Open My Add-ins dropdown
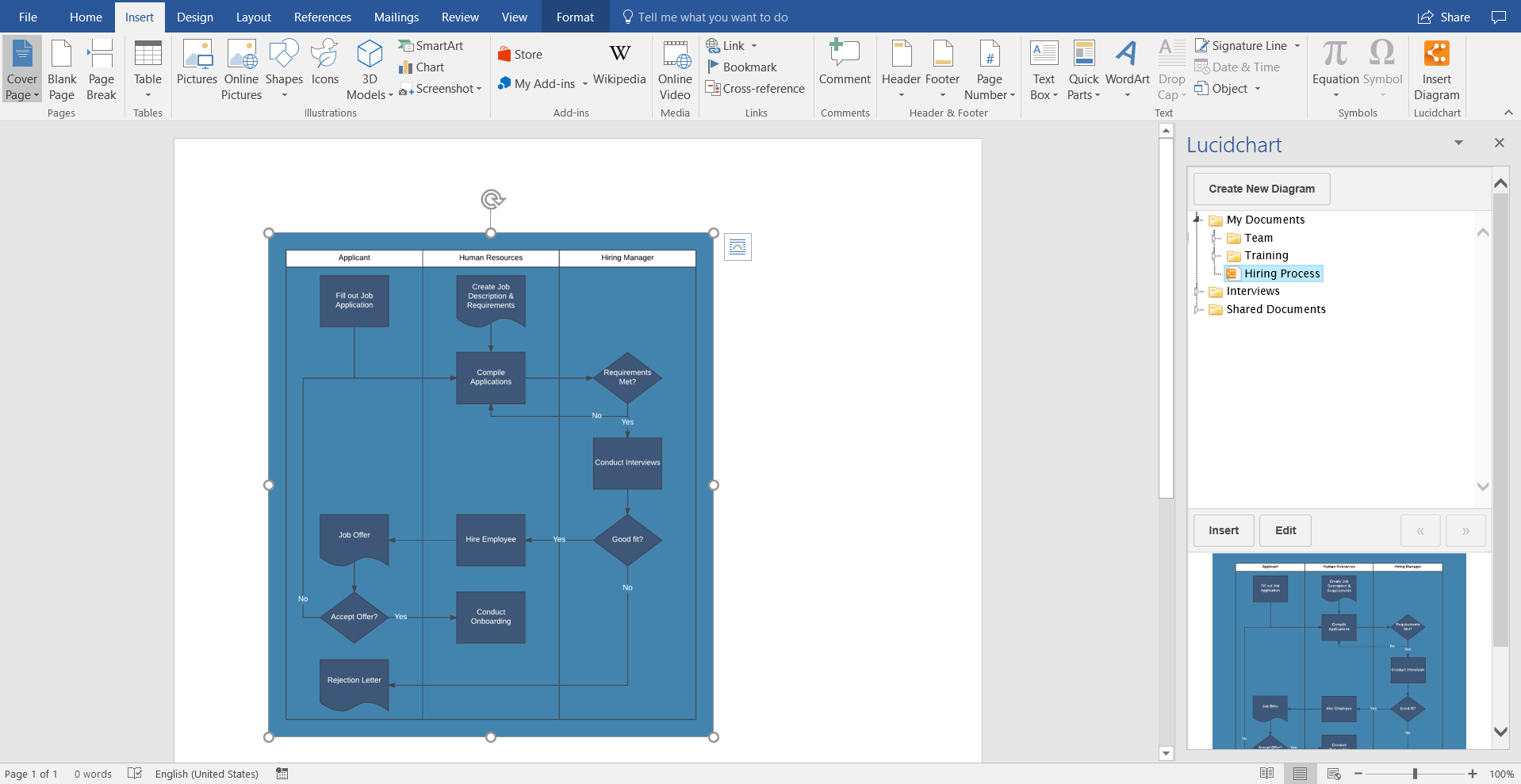 (543, 83)
